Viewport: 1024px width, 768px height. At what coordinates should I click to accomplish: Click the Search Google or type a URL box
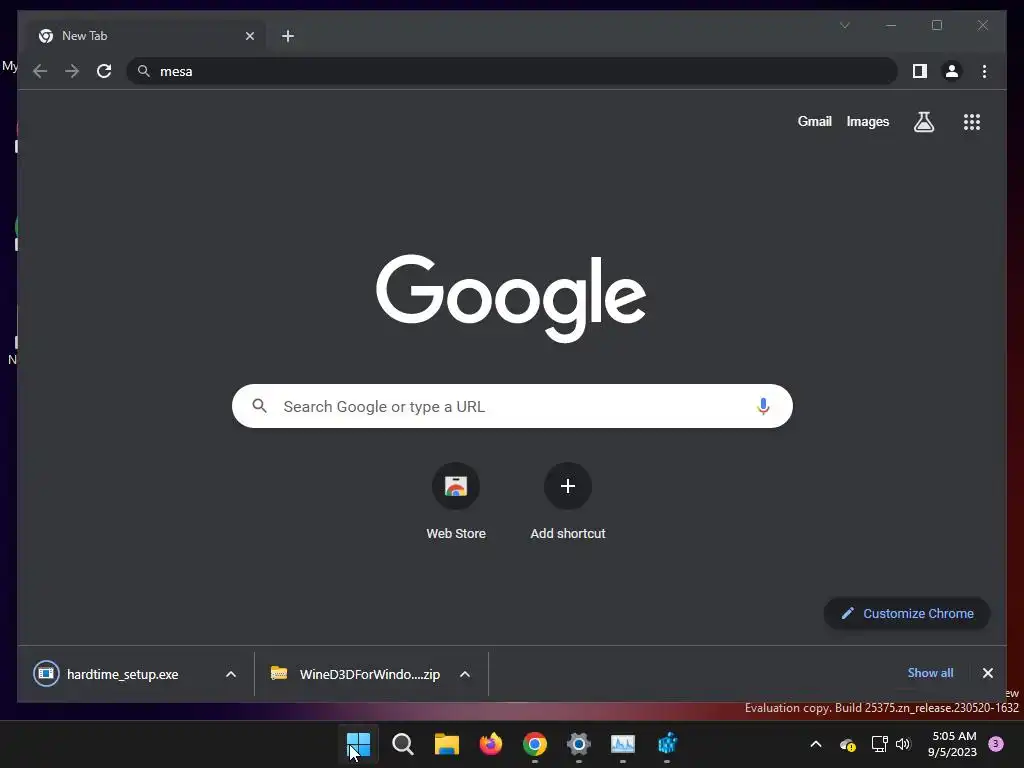(512, 406)
